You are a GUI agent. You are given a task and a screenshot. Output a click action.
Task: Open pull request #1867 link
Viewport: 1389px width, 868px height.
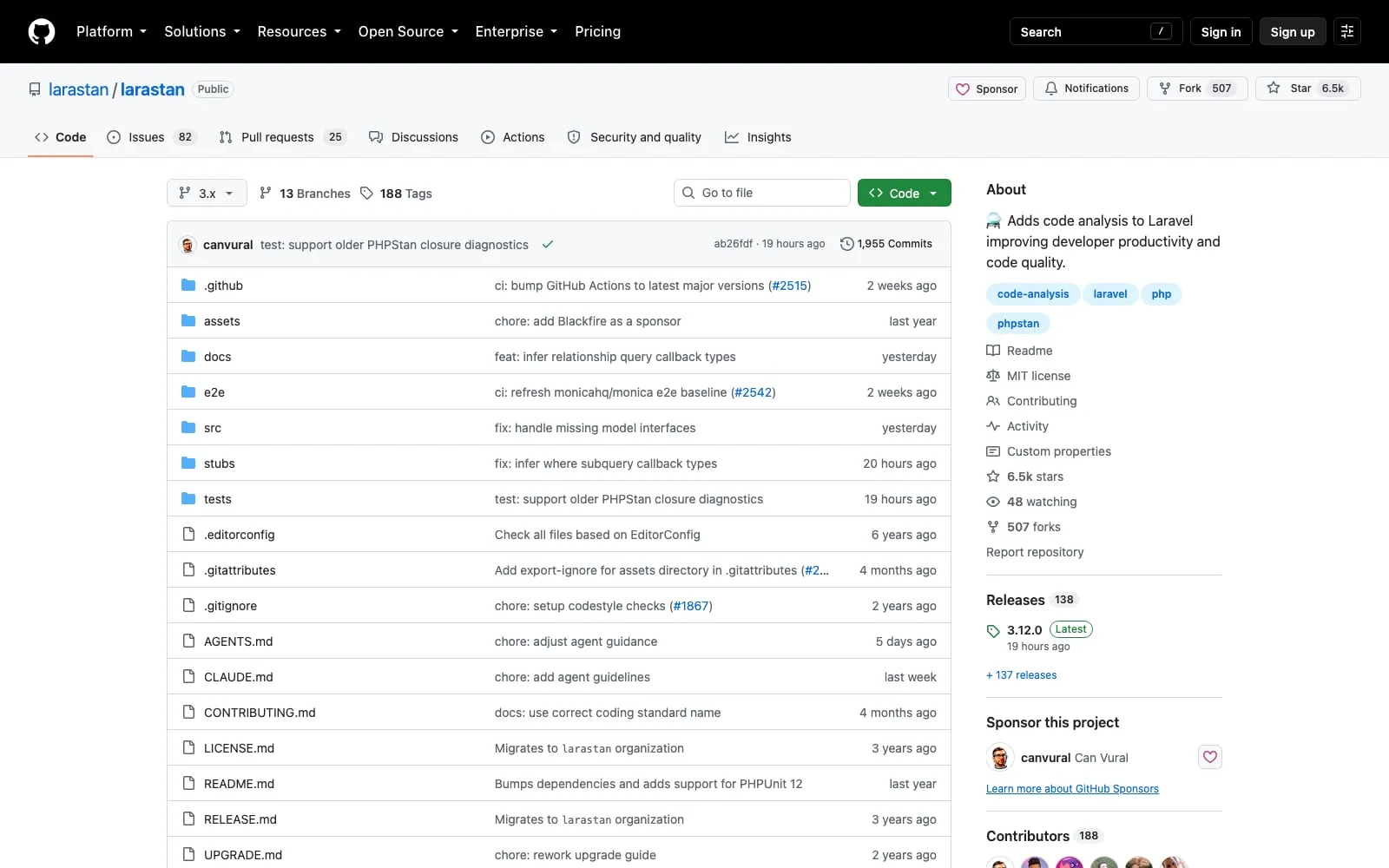point(691,606)
